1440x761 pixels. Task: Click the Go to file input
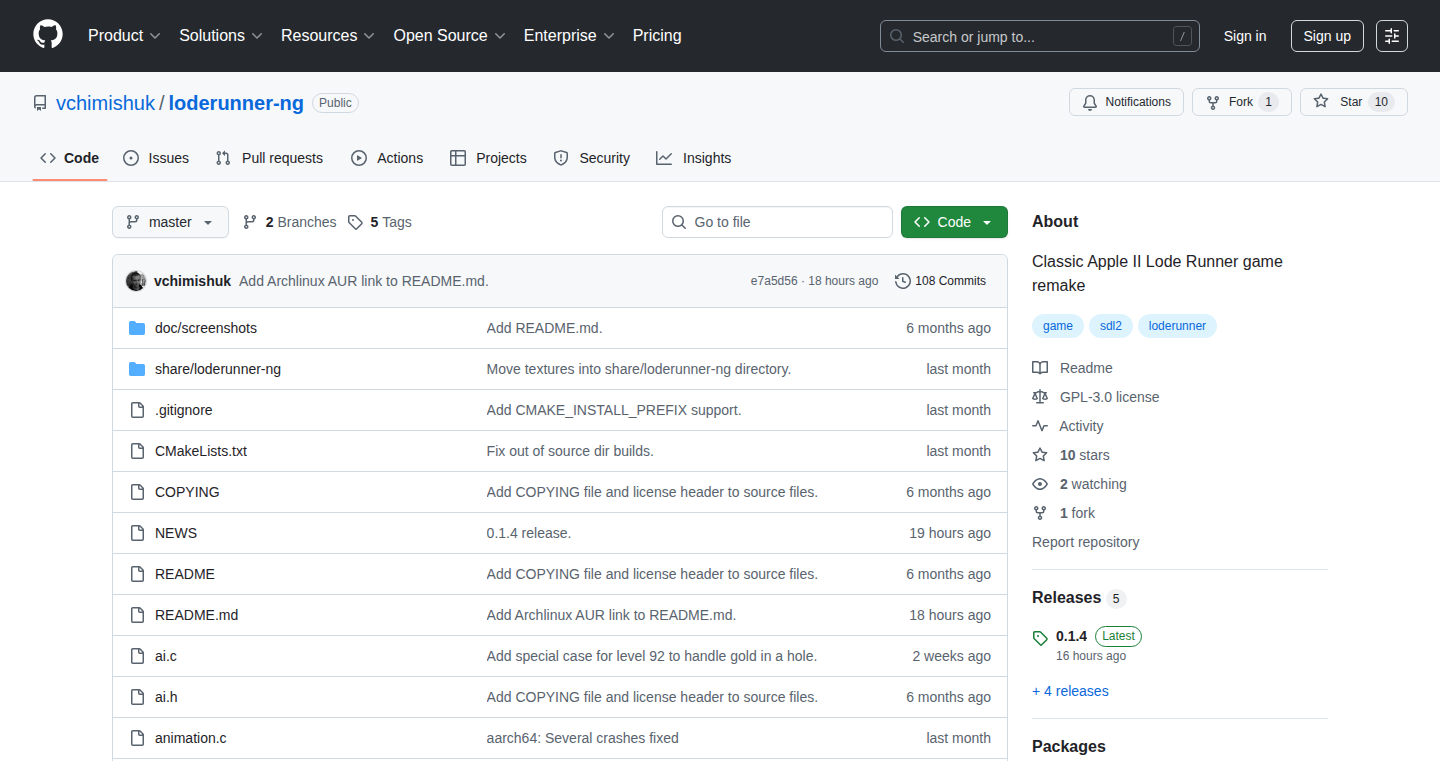tap(777, 222)
